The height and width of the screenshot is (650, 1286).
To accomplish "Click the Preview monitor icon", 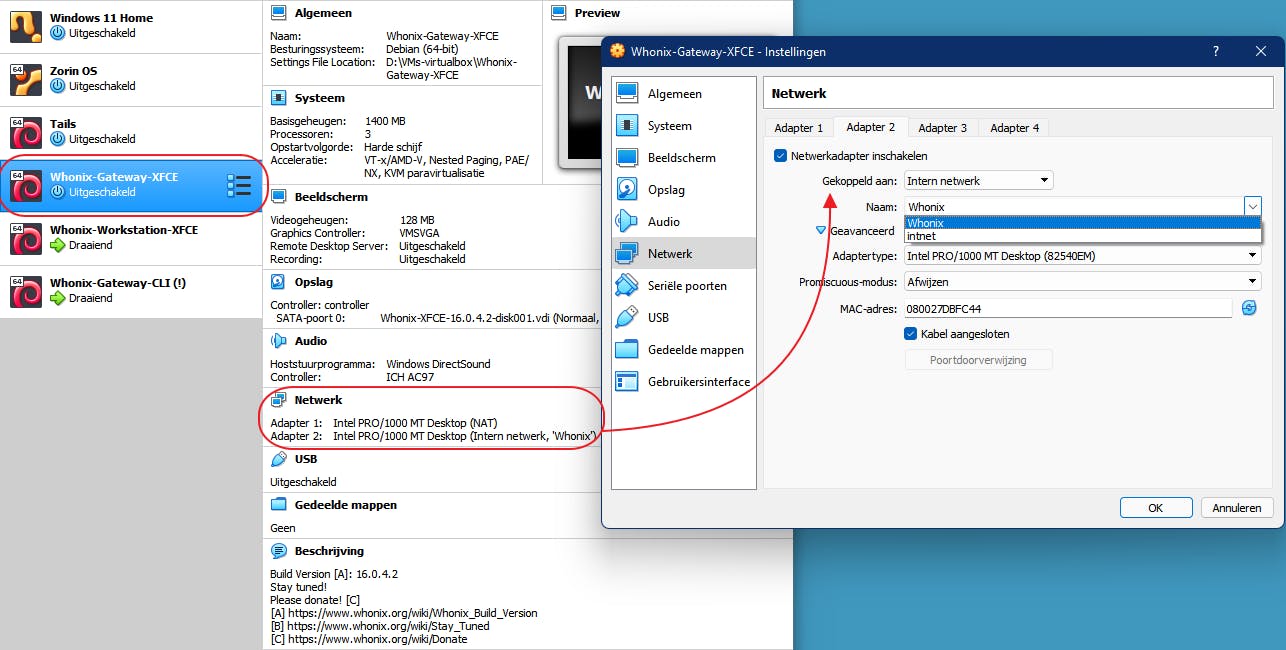I will point(559,14).
